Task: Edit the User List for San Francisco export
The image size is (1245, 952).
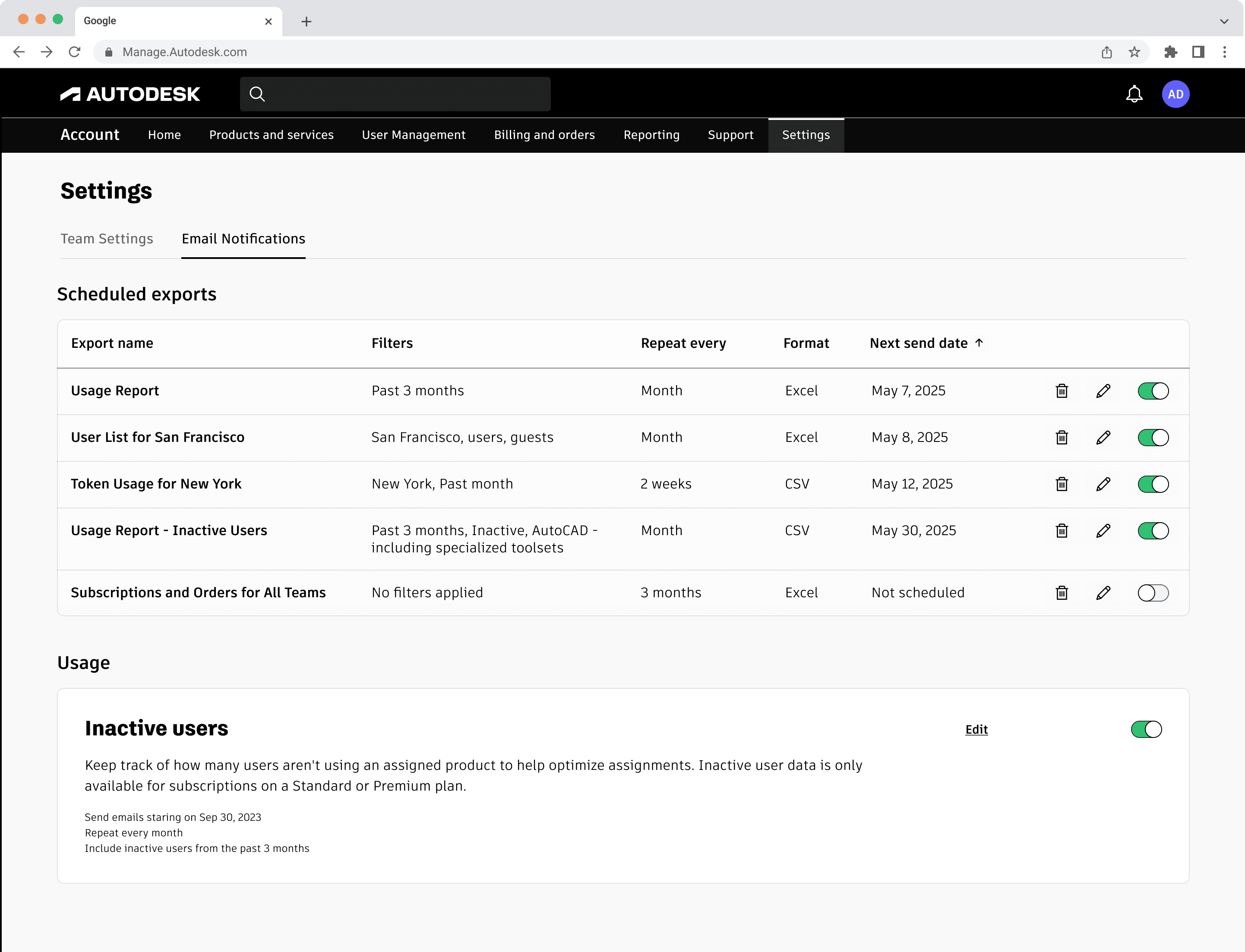Action: [1103, 438]
